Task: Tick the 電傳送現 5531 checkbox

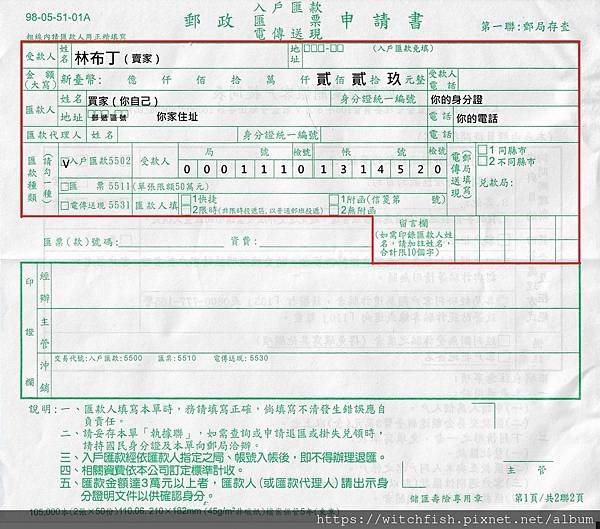Action: pos(65,206)
